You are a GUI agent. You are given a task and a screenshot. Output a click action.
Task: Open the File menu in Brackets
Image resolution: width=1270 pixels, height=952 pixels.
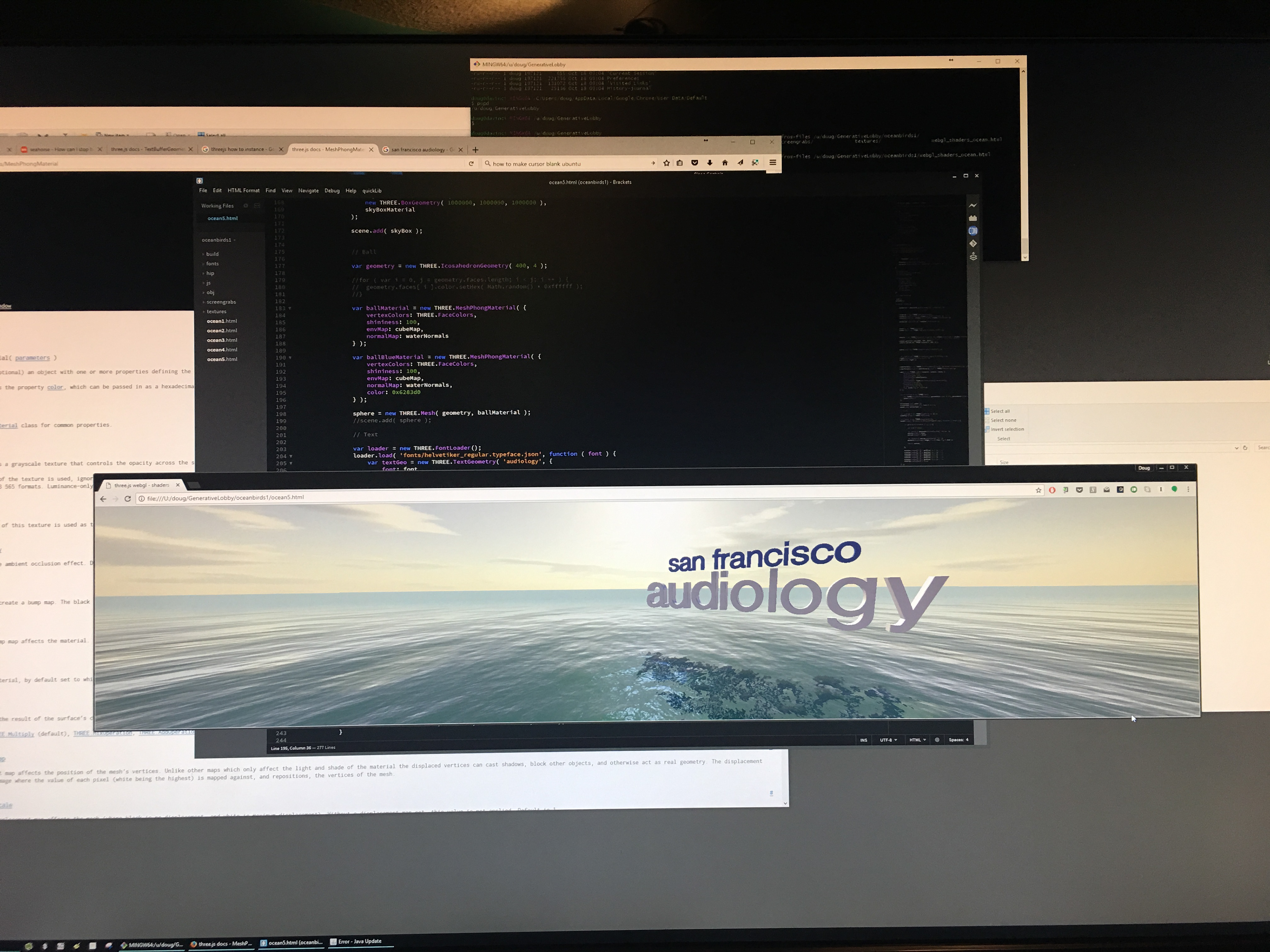click(203, 190)
